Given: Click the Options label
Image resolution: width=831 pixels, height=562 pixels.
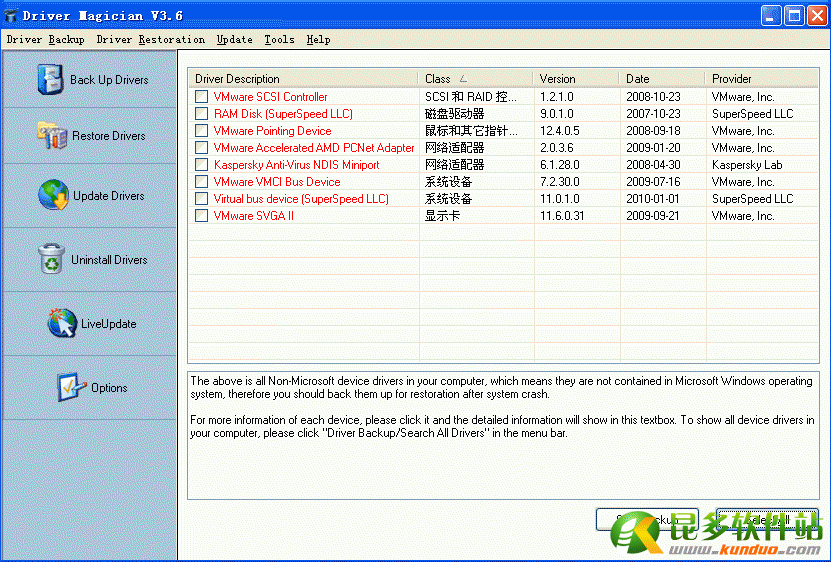Looking at the screenshot, I should point(109,388).
